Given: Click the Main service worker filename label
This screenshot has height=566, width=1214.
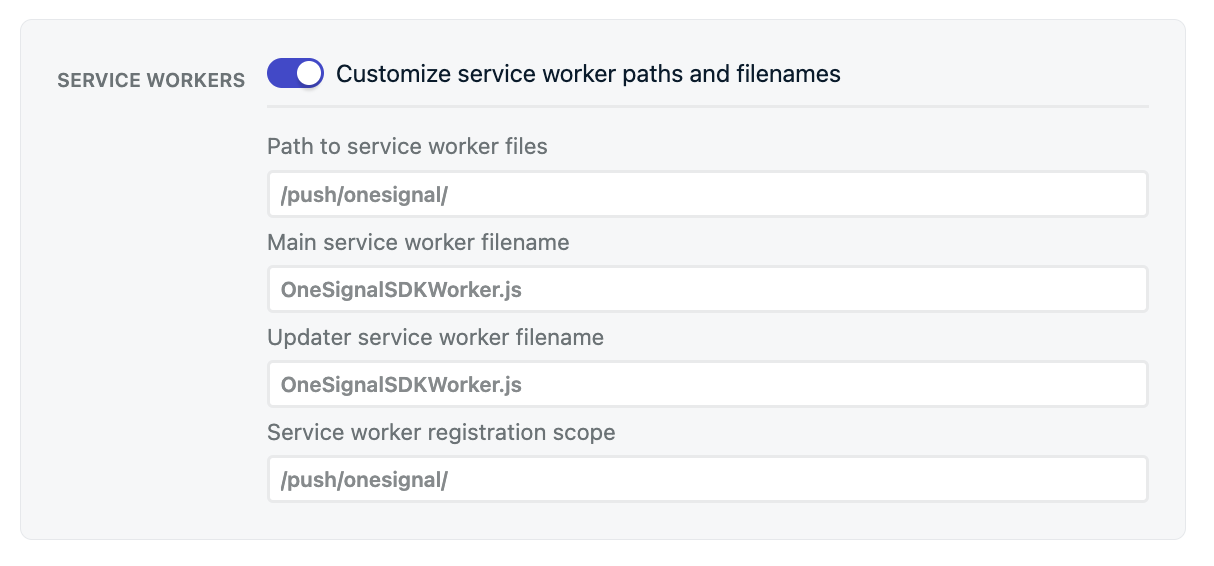Looking at the screenshot, I should click(418, 241).
